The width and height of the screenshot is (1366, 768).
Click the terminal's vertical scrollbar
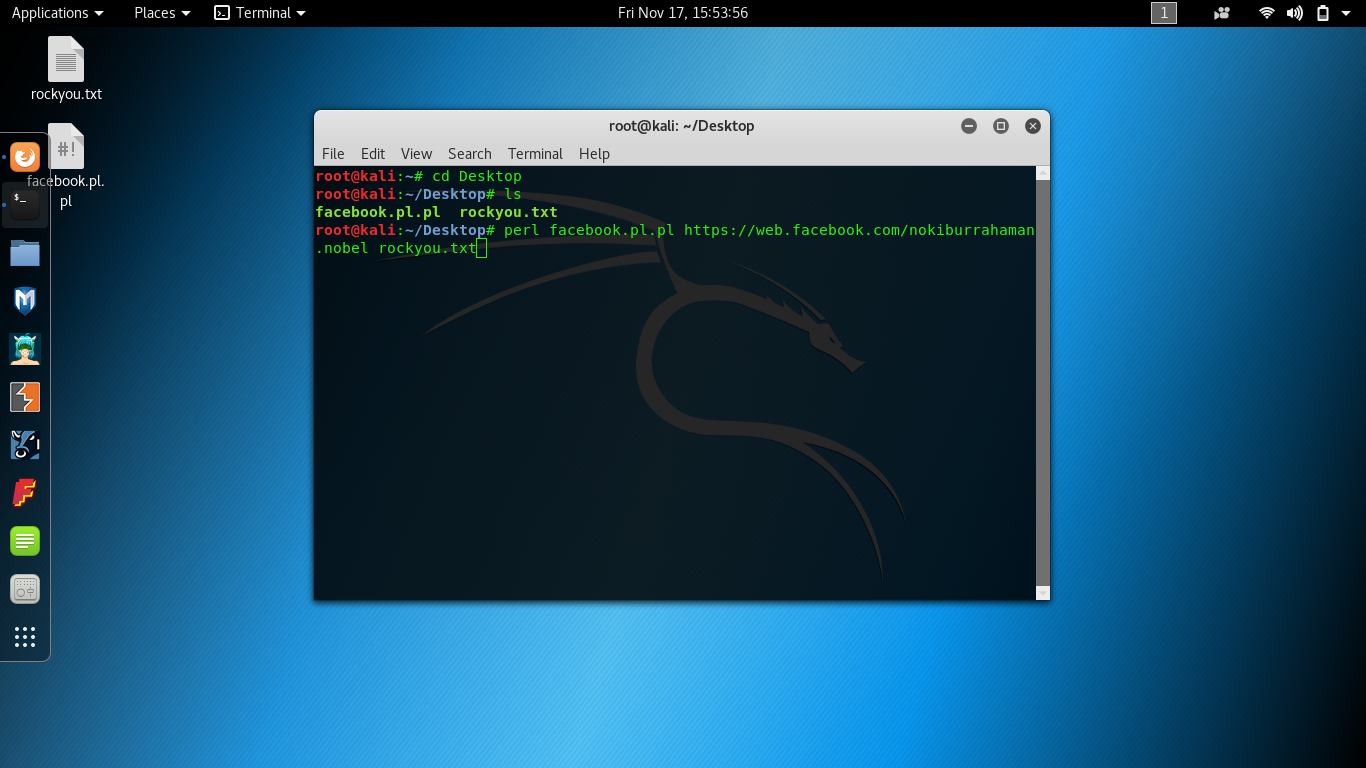(1042, 380)
